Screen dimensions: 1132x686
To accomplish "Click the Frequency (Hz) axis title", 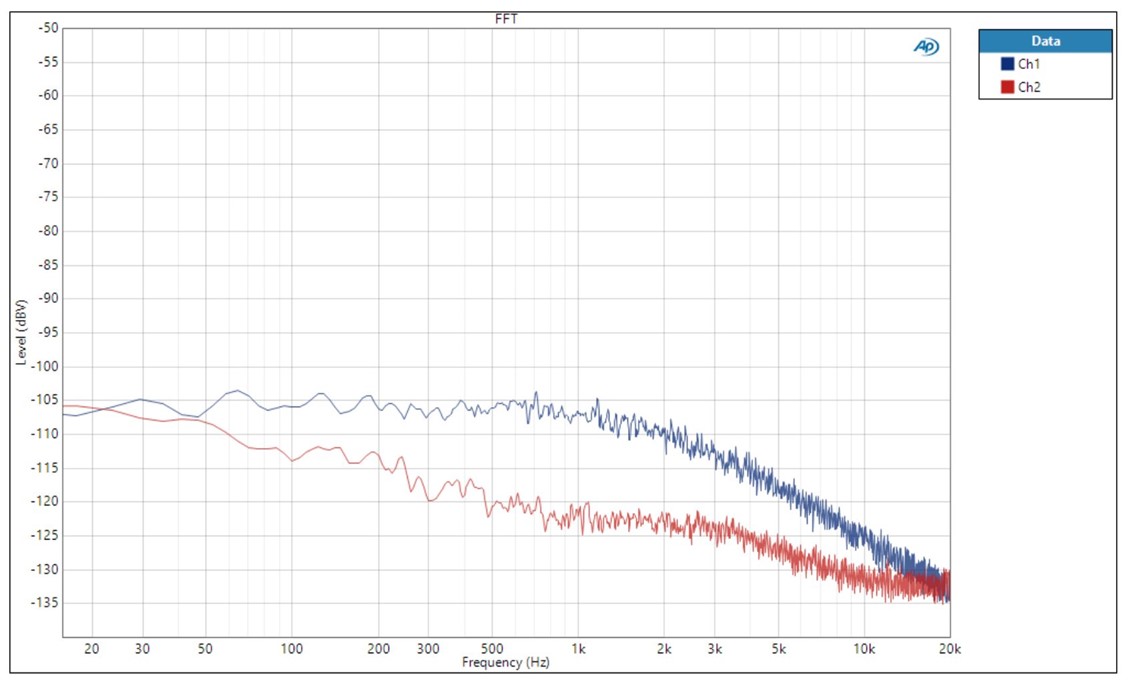I will point(506,662).
